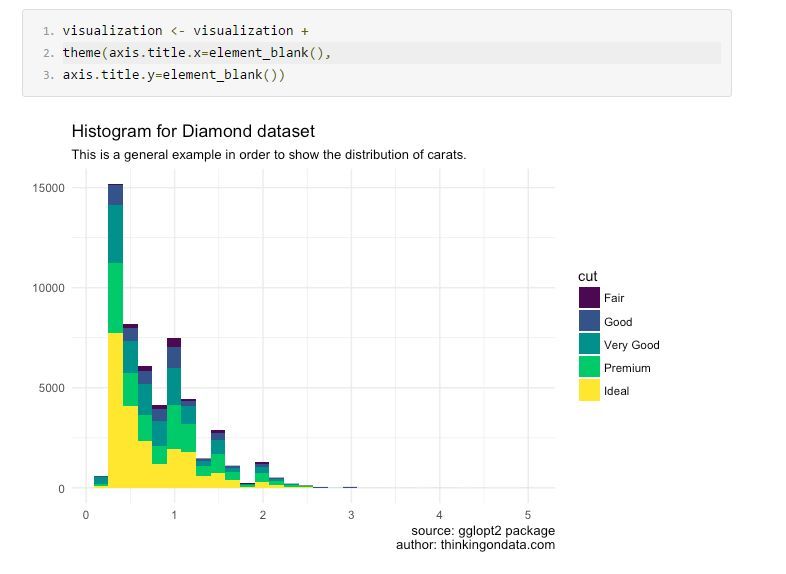This screenshot has height=574, width=786.
Task: Click x-axis label 5
Action: tap(528, 515)
